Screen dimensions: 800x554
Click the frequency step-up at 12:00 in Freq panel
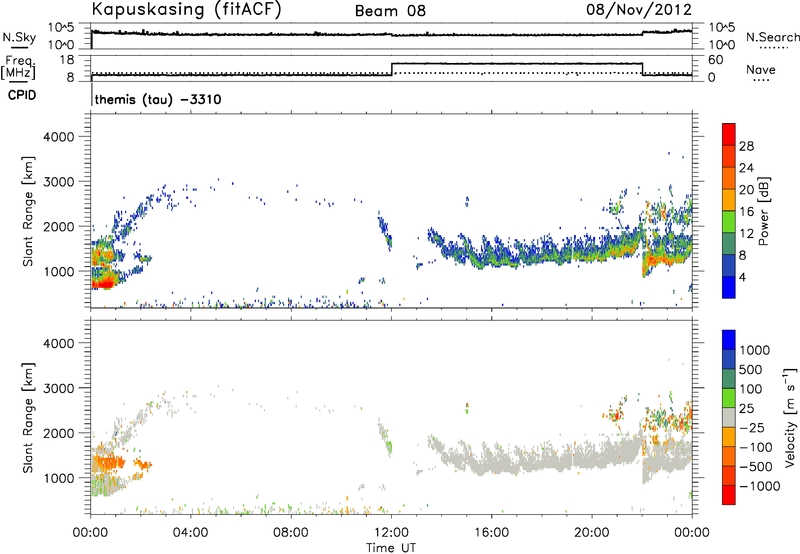click(391, 69)
